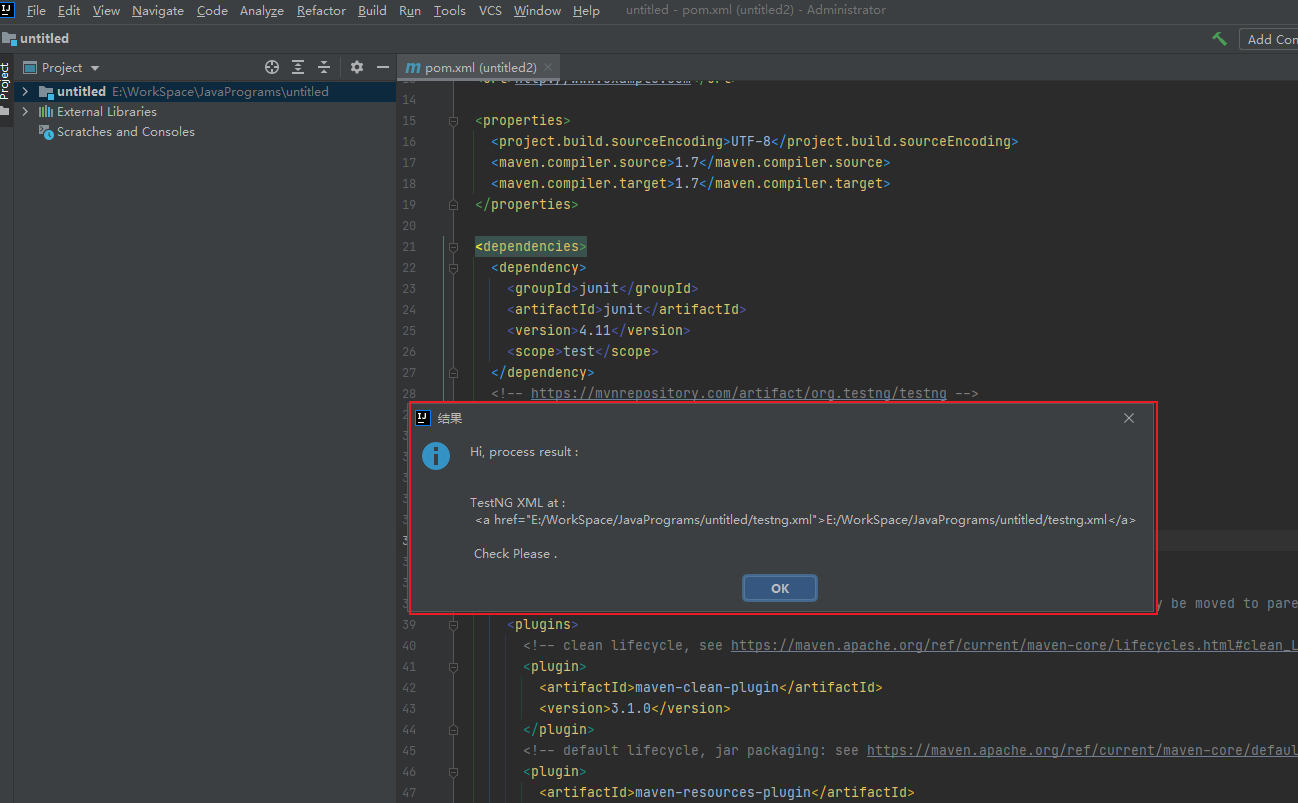The width and height of the screenshot is (1298, 803).
Task: Click the Add Configuration button
Action: [x=1268, y=39]
